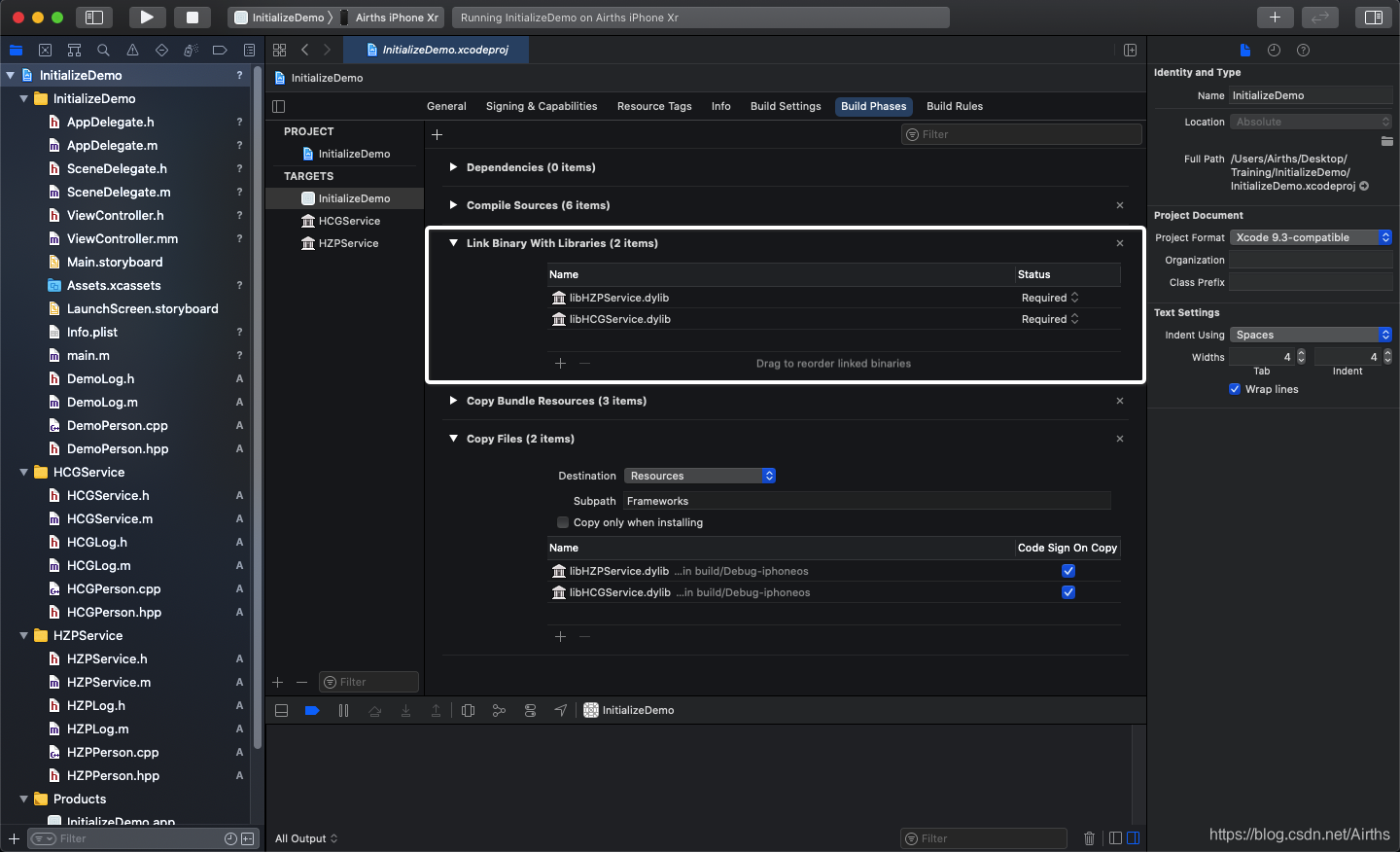Delete the Copy Files phase
Image resolution: width=1400 pixels, height=853 pixels.
click(1120, 439)
